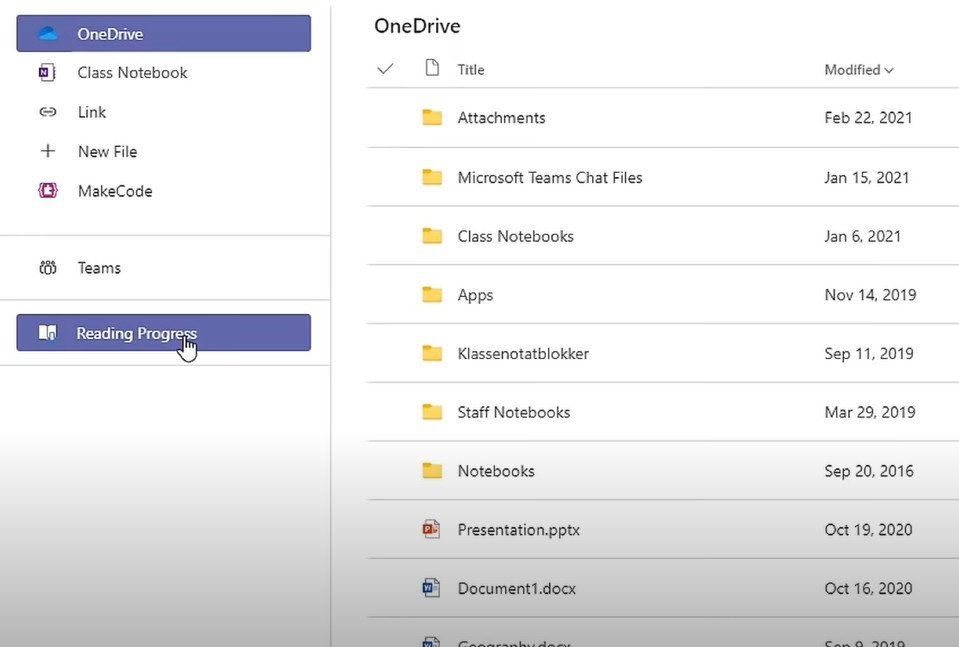Image resolution: width=959 pixels, height=647 pixels.
Task: Select the Teams entry in the navigation menu
Action: click(x=99, y=267)
